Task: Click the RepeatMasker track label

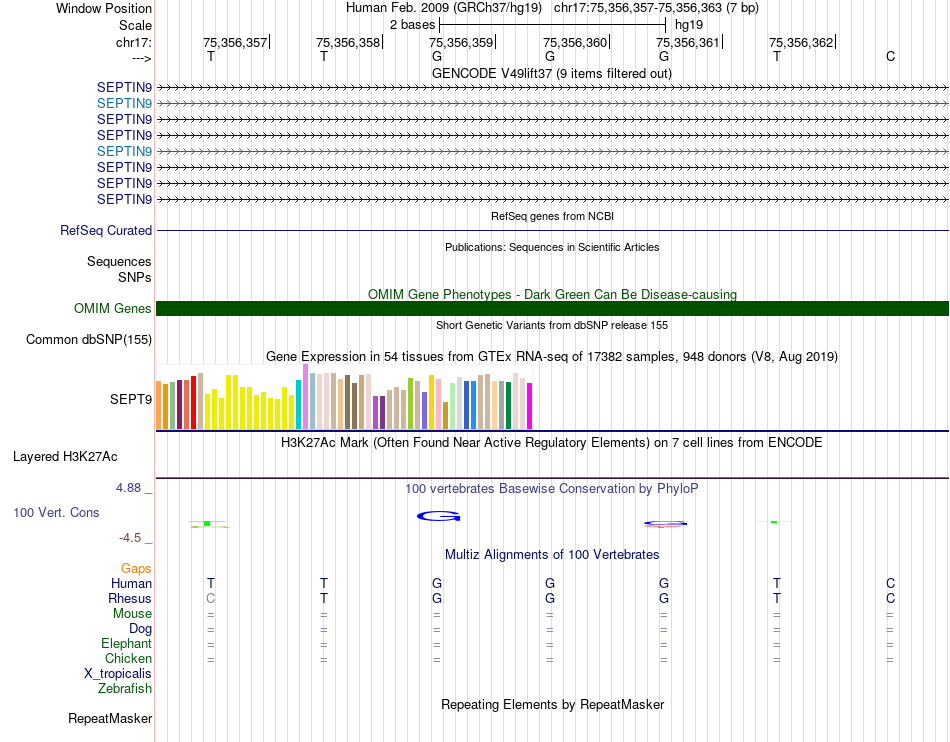Action: tap(110, 718)
